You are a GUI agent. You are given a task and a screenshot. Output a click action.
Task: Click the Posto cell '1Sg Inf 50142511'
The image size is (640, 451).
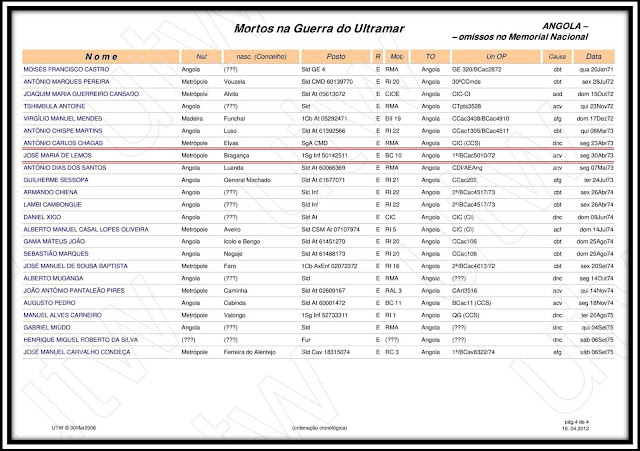324,156
